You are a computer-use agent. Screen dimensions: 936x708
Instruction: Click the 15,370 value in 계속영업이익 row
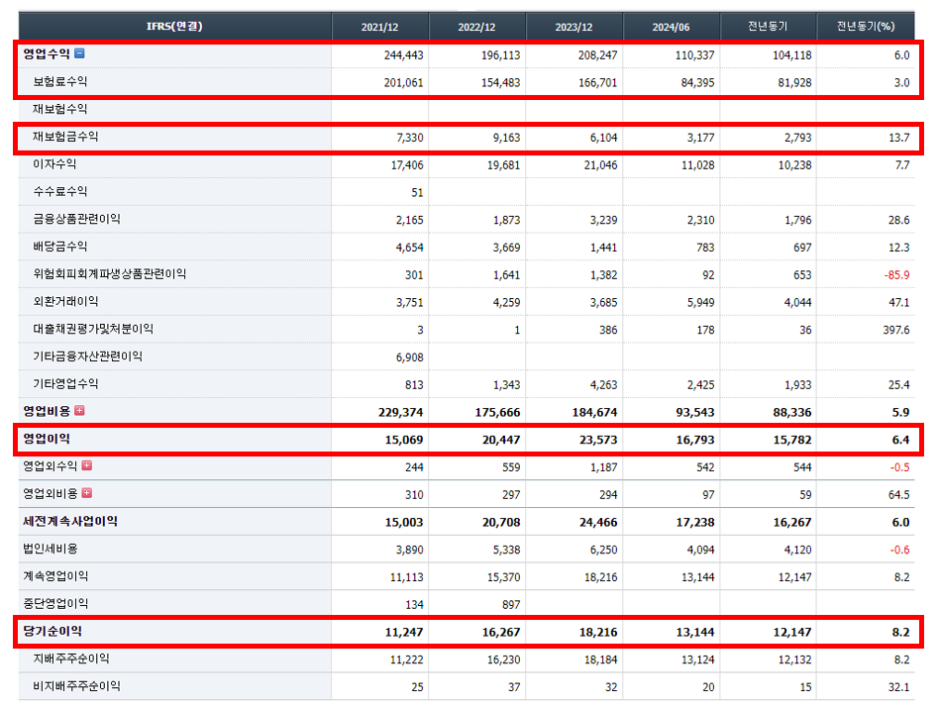[503, 577]
